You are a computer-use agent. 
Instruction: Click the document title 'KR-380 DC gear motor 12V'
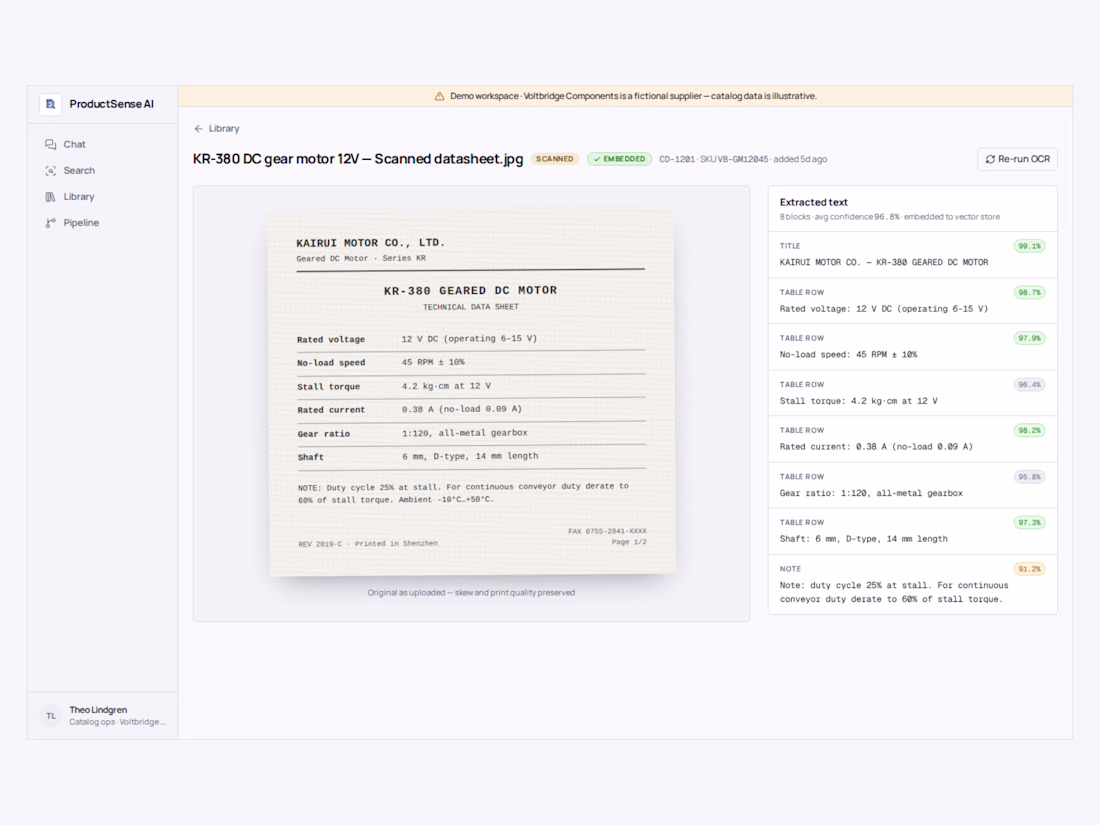point(358,159)
